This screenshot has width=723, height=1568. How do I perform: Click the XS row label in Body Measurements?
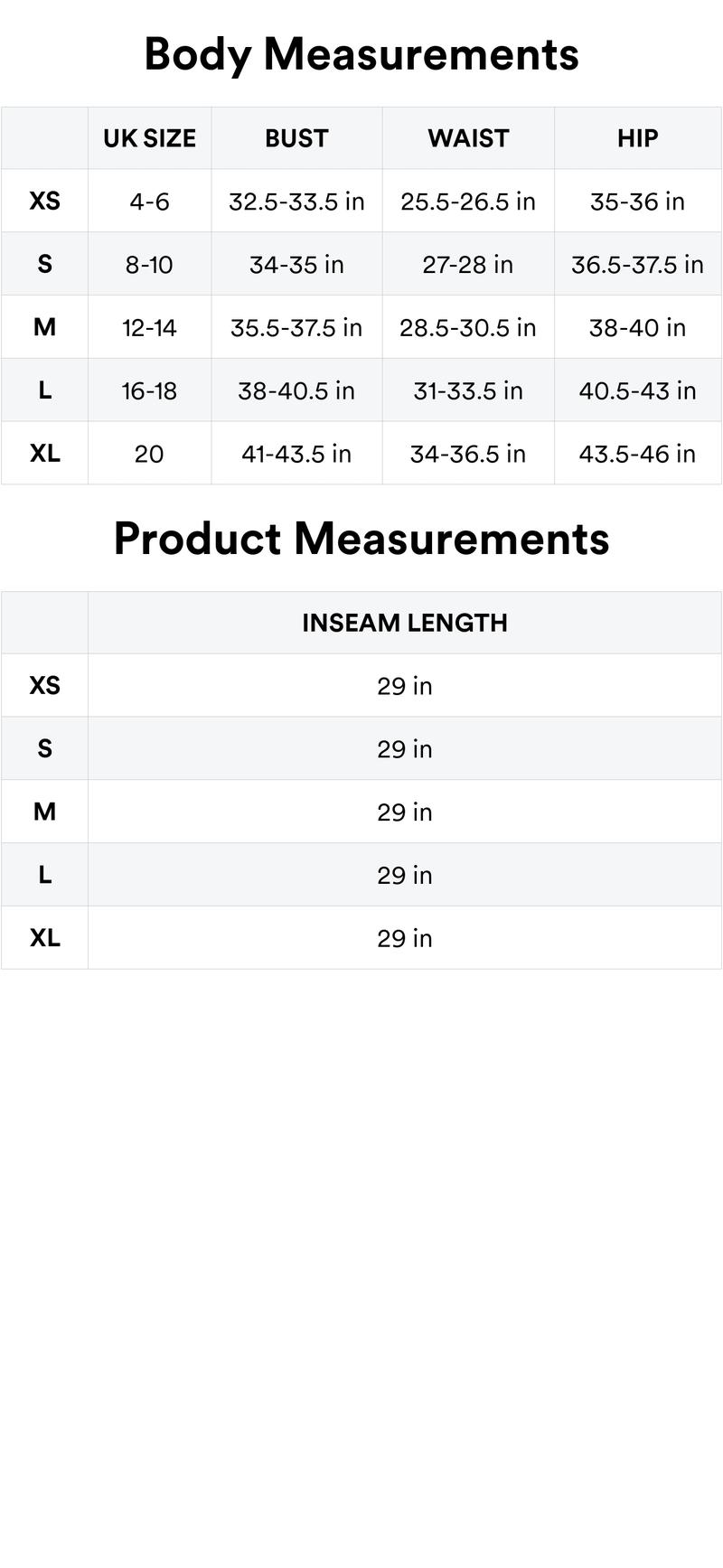pos(45,201)
